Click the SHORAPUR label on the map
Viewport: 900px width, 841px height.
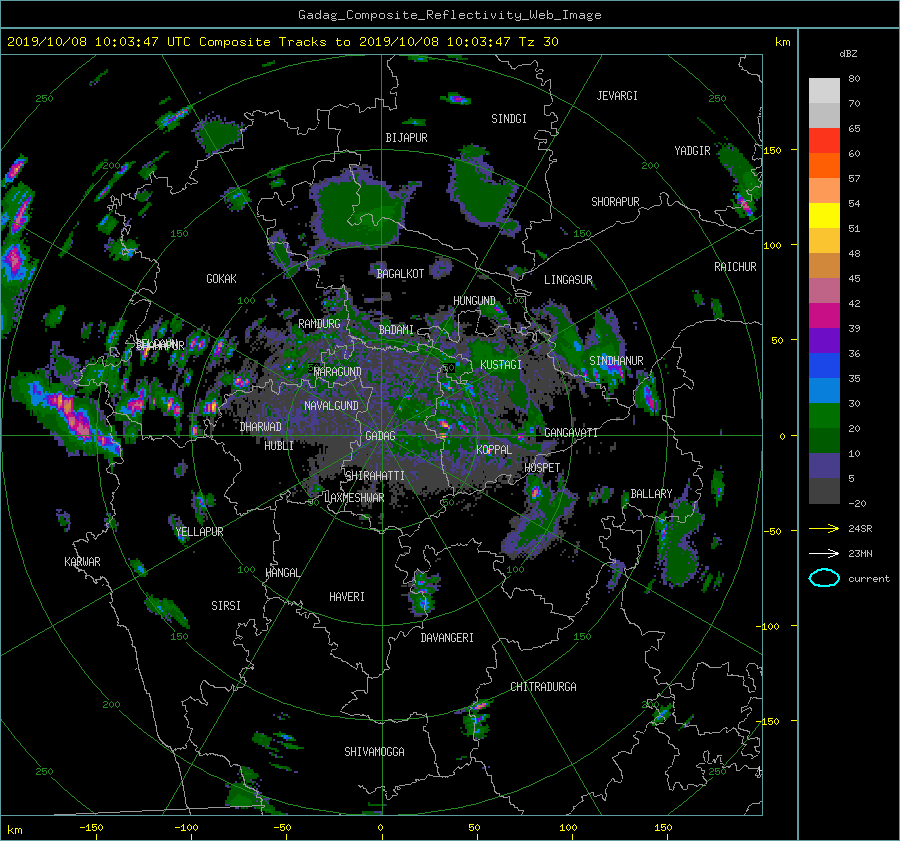click(615, 202)
